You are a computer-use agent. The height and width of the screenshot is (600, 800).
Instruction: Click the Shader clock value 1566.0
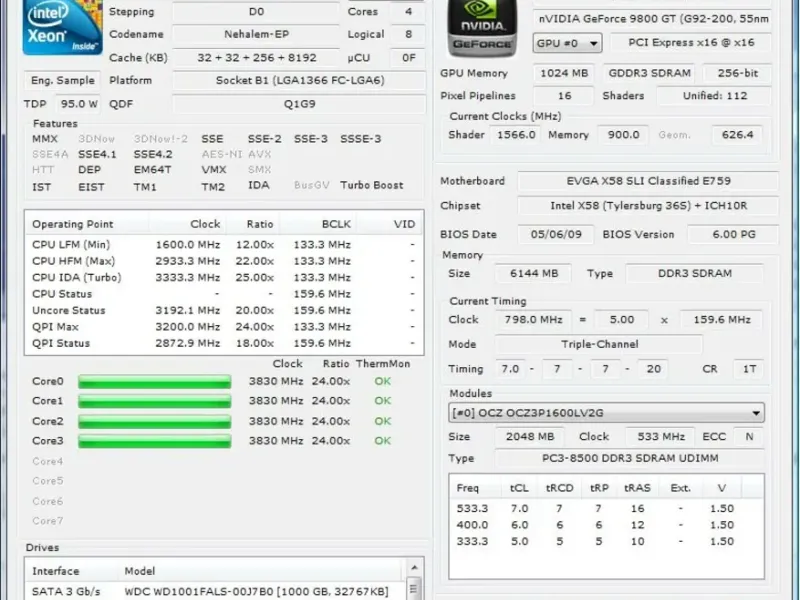click(516, 135)
